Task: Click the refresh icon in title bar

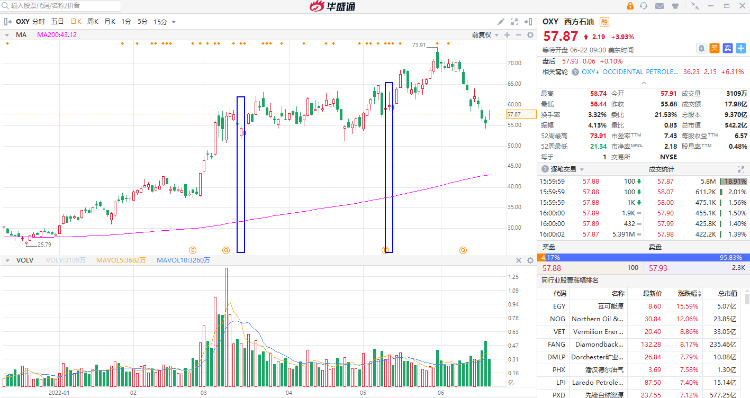Action: coord(643,6)
